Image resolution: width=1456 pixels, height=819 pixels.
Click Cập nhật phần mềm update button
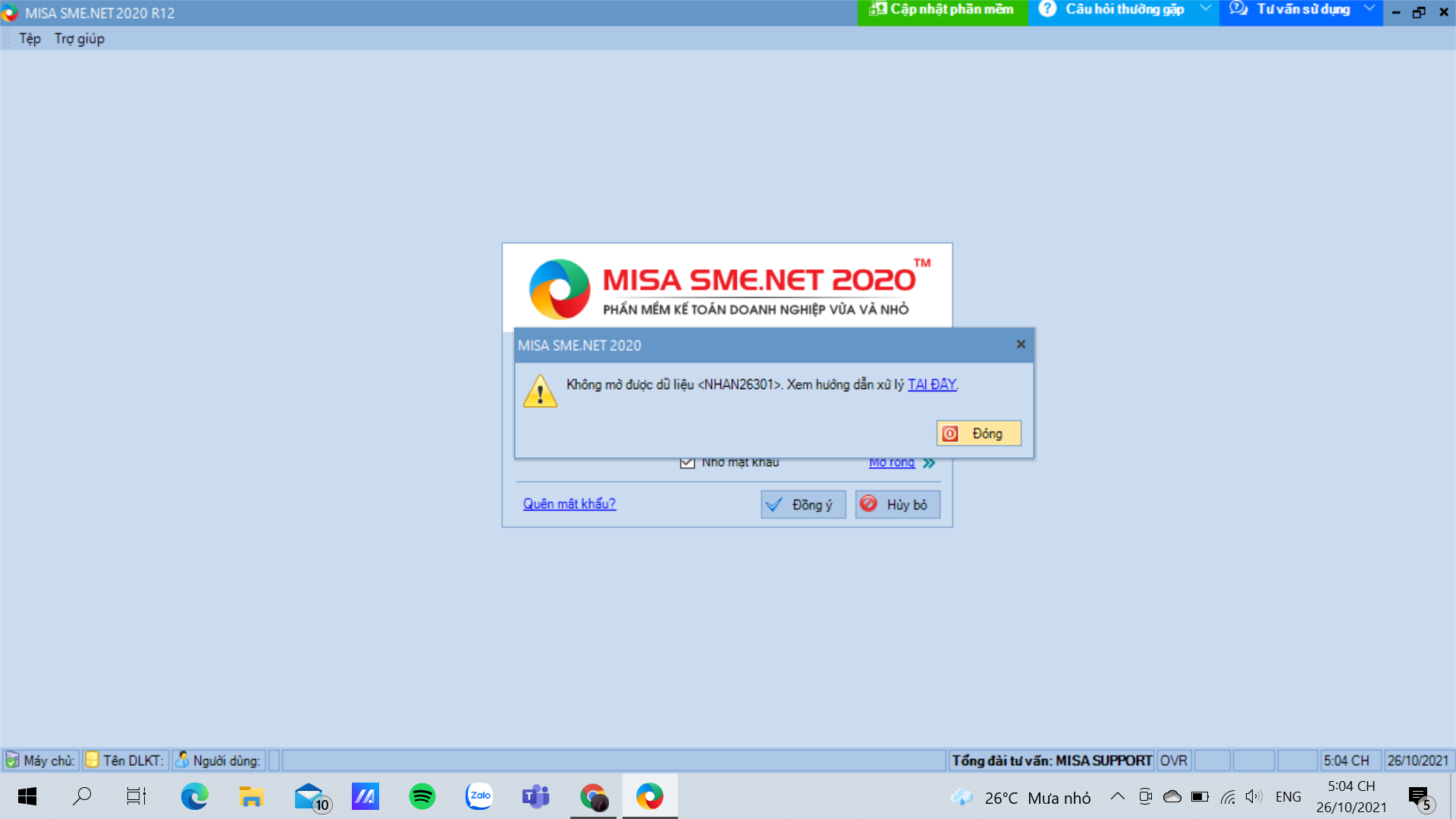(x=943, y=10)
